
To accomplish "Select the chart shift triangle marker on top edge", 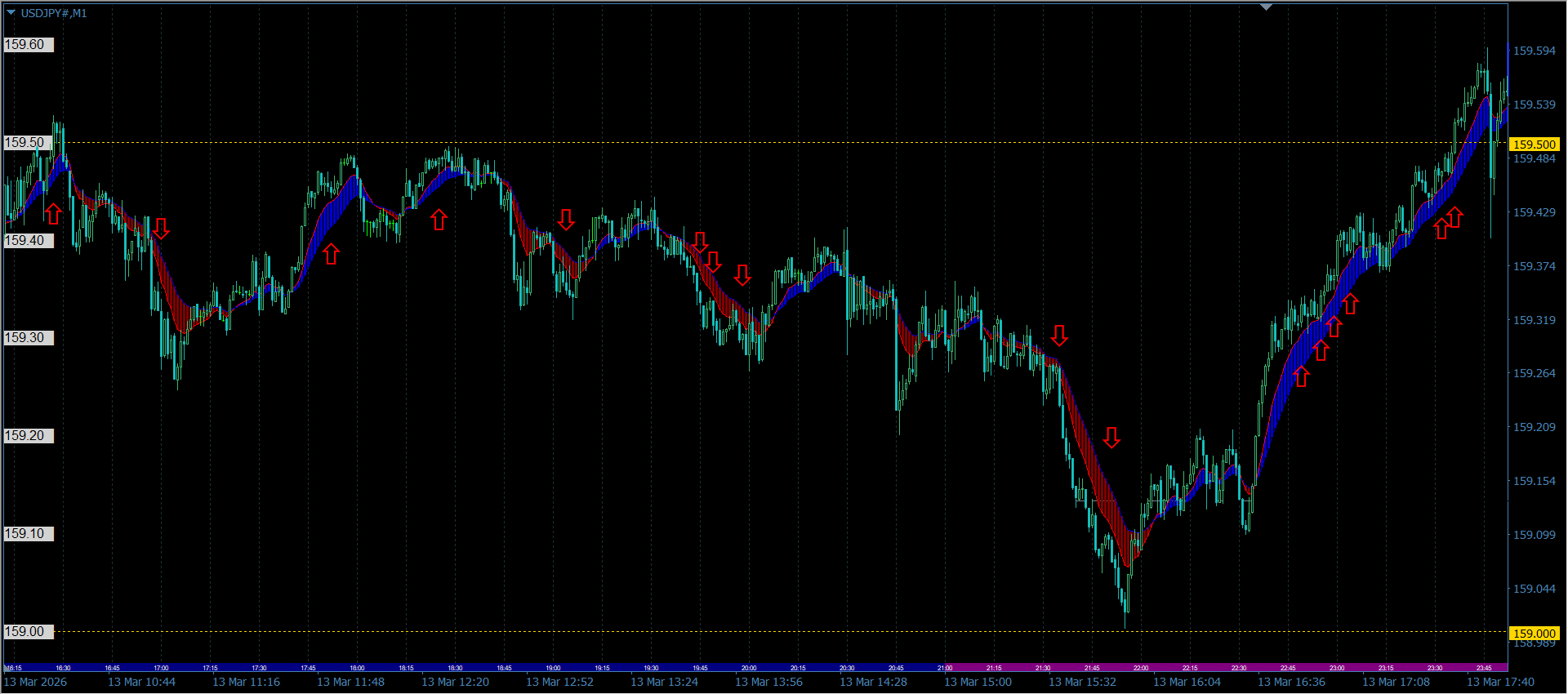I will (1266, 7).
